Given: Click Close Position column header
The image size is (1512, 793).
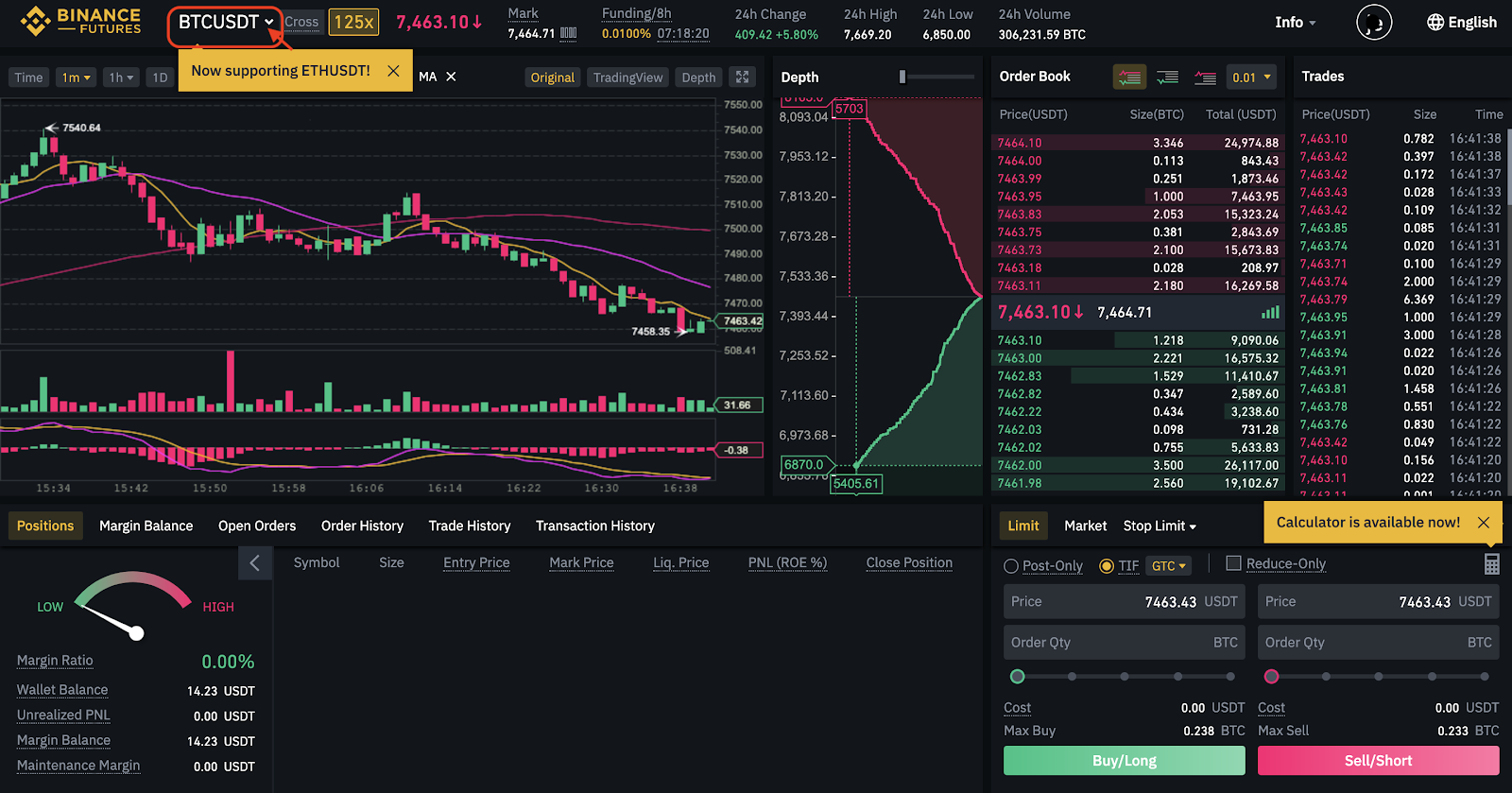Looking at the screenshot, I should pos(909,562).
